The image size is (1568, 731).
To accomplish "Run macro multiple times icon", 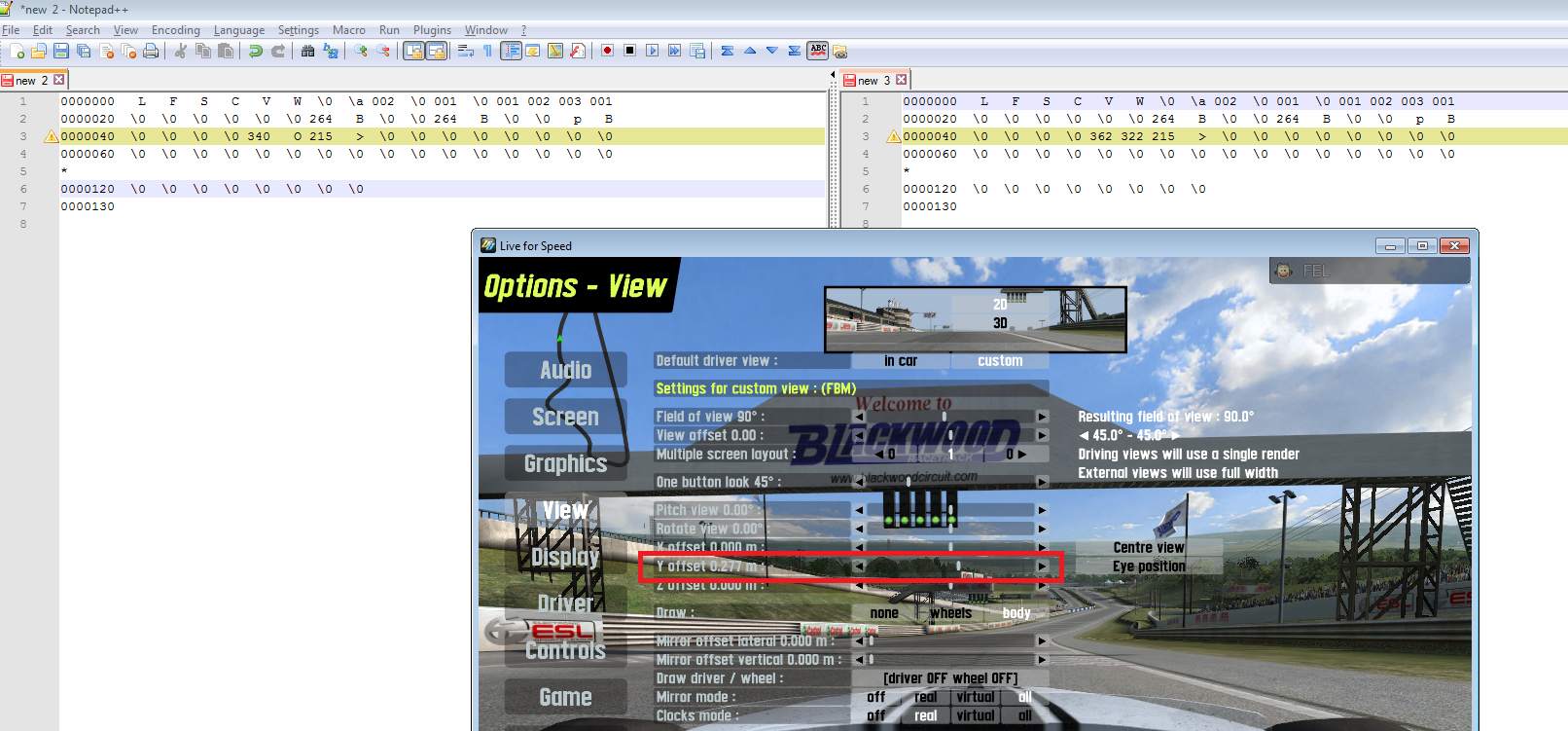I will 675,51.
